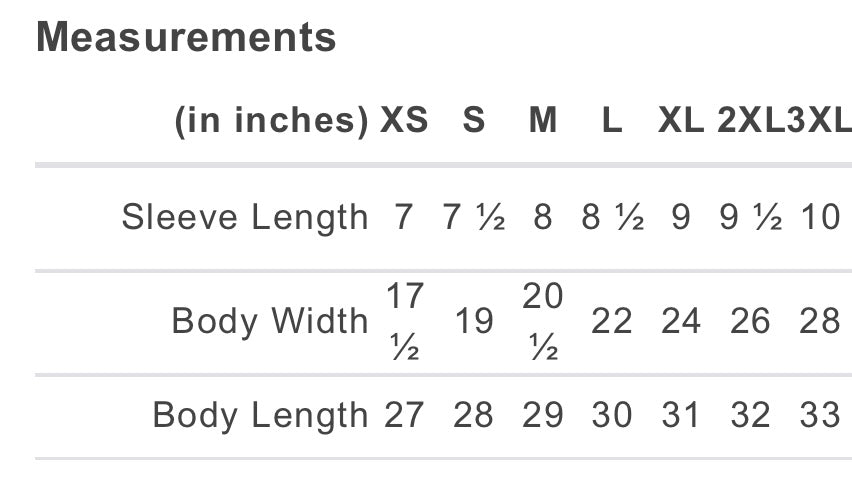This screenshot has height=503, width=852.
Task: Select the Sleeve Length row label
Action: [245, 216]
